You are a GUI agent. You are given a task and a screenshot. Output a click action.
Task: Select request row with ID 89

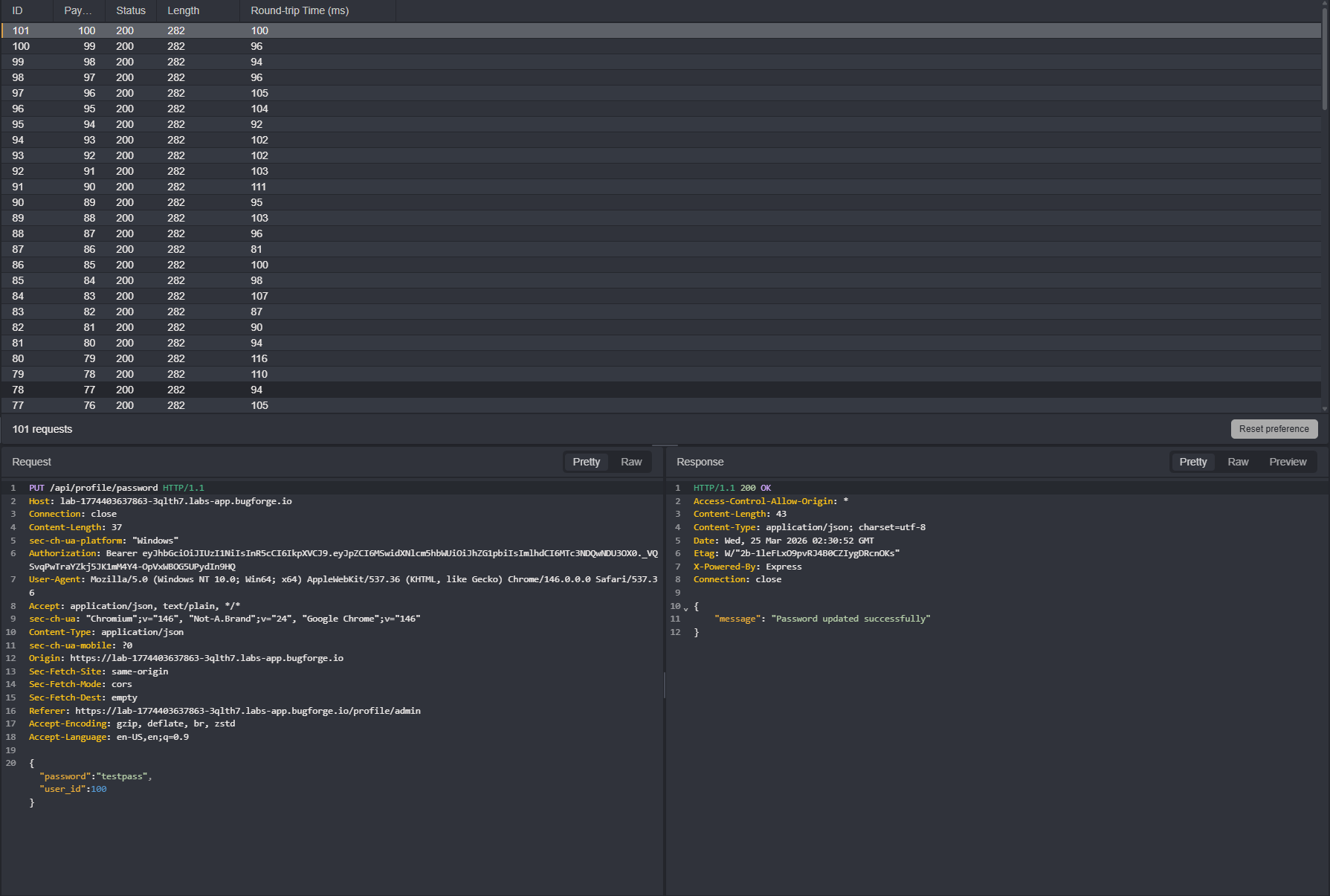point(661,218)
